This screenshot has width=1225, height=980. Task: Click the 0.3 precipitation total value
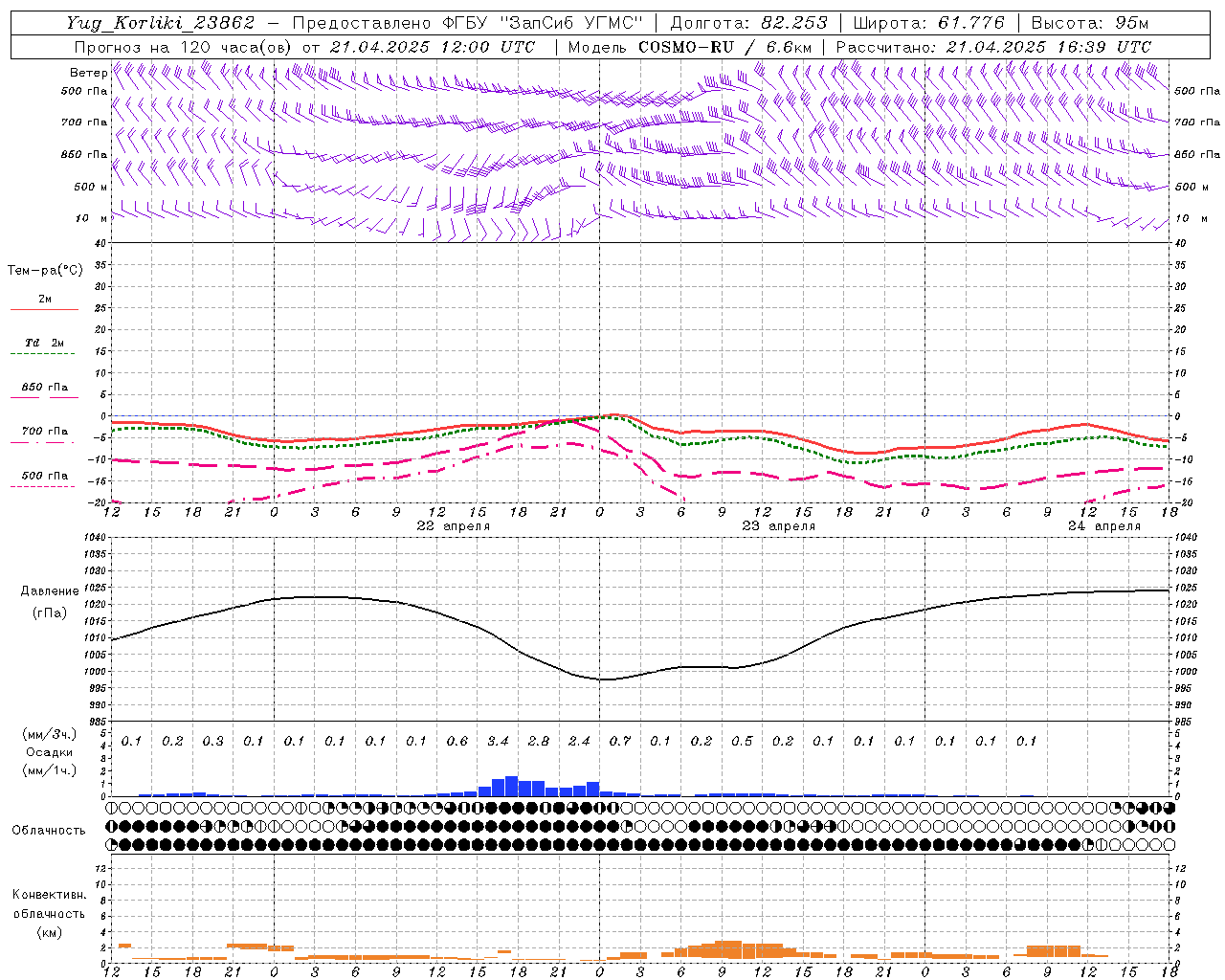tap(213, 742)
